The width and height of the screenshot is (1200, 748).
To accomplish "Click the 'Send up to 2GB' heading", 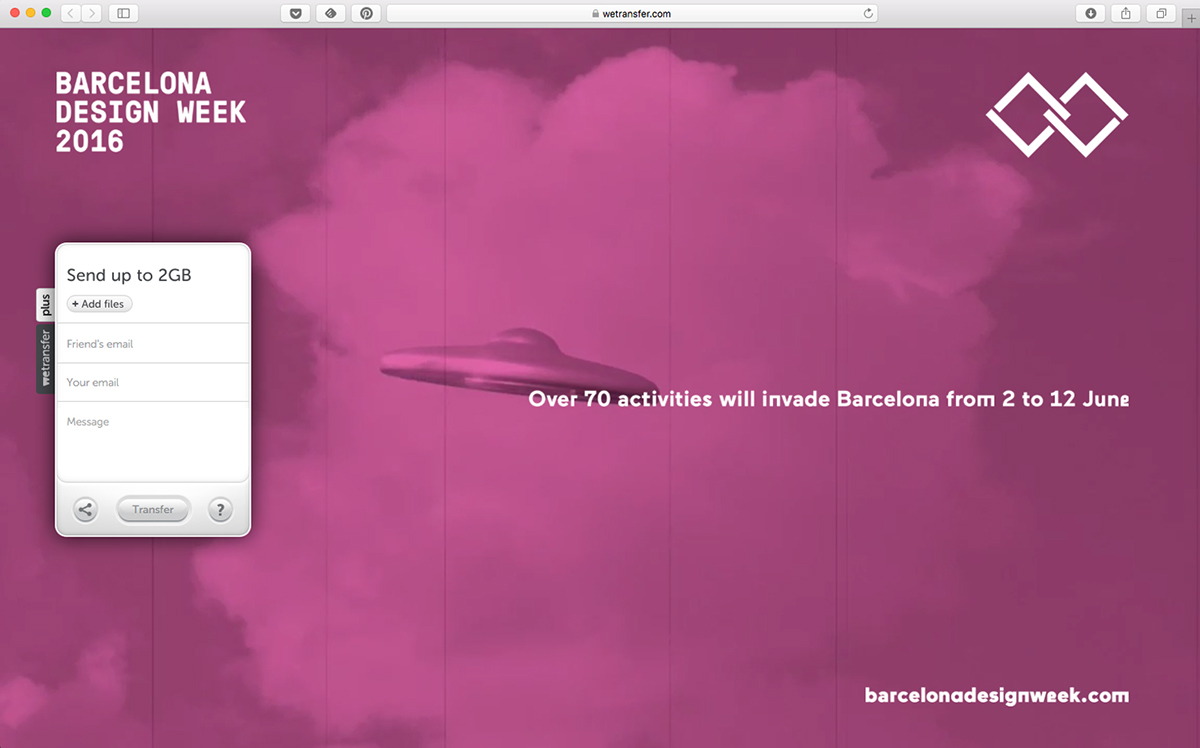I will pos(128,275).
